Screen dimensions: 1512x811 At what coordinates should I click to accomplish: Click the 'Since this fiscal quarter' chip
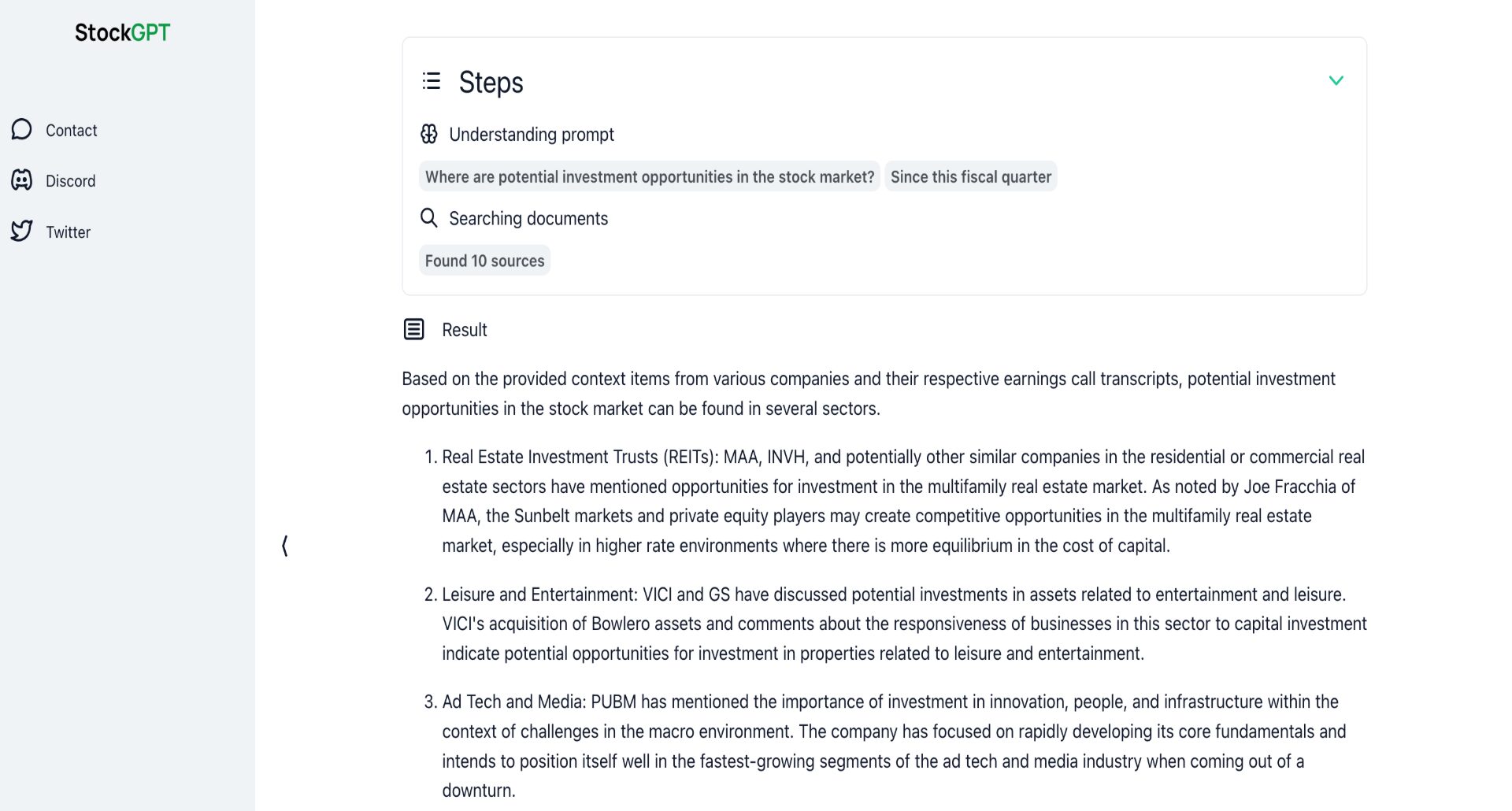pos(970,177)
